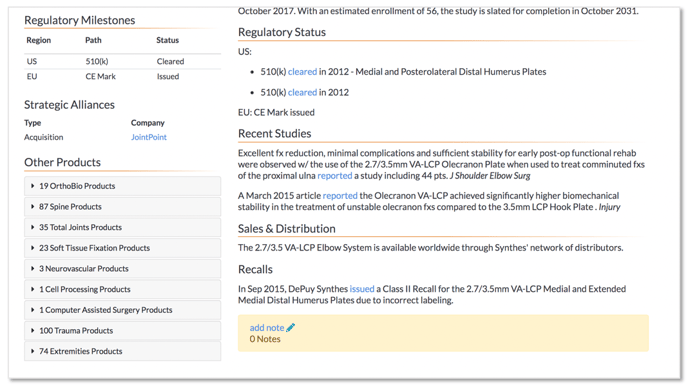Expand the 1 Cell Processing Products section
This screenshot has width=688, height=389.
pos(122,289)
